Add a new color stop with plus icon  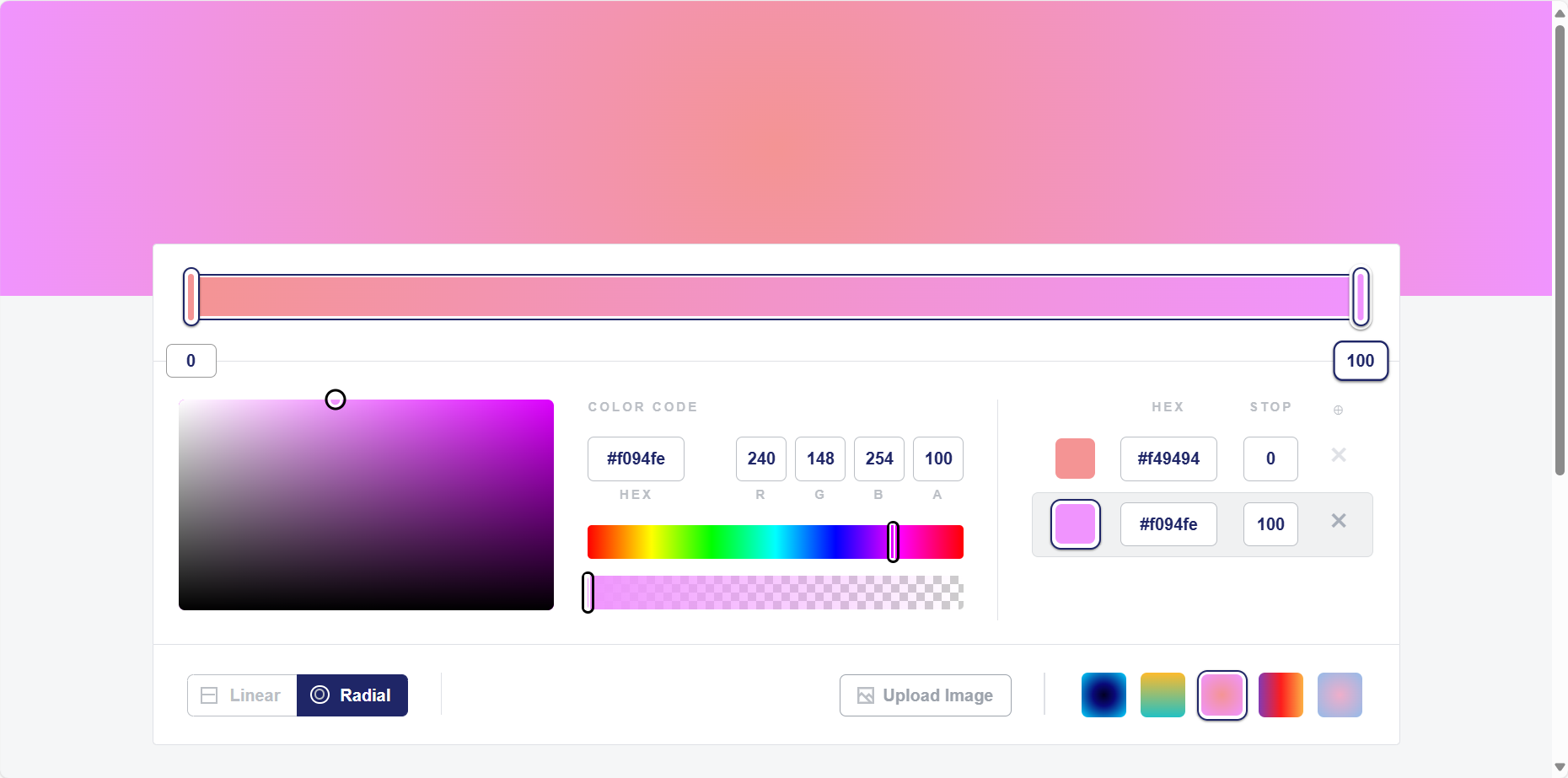1338,410
